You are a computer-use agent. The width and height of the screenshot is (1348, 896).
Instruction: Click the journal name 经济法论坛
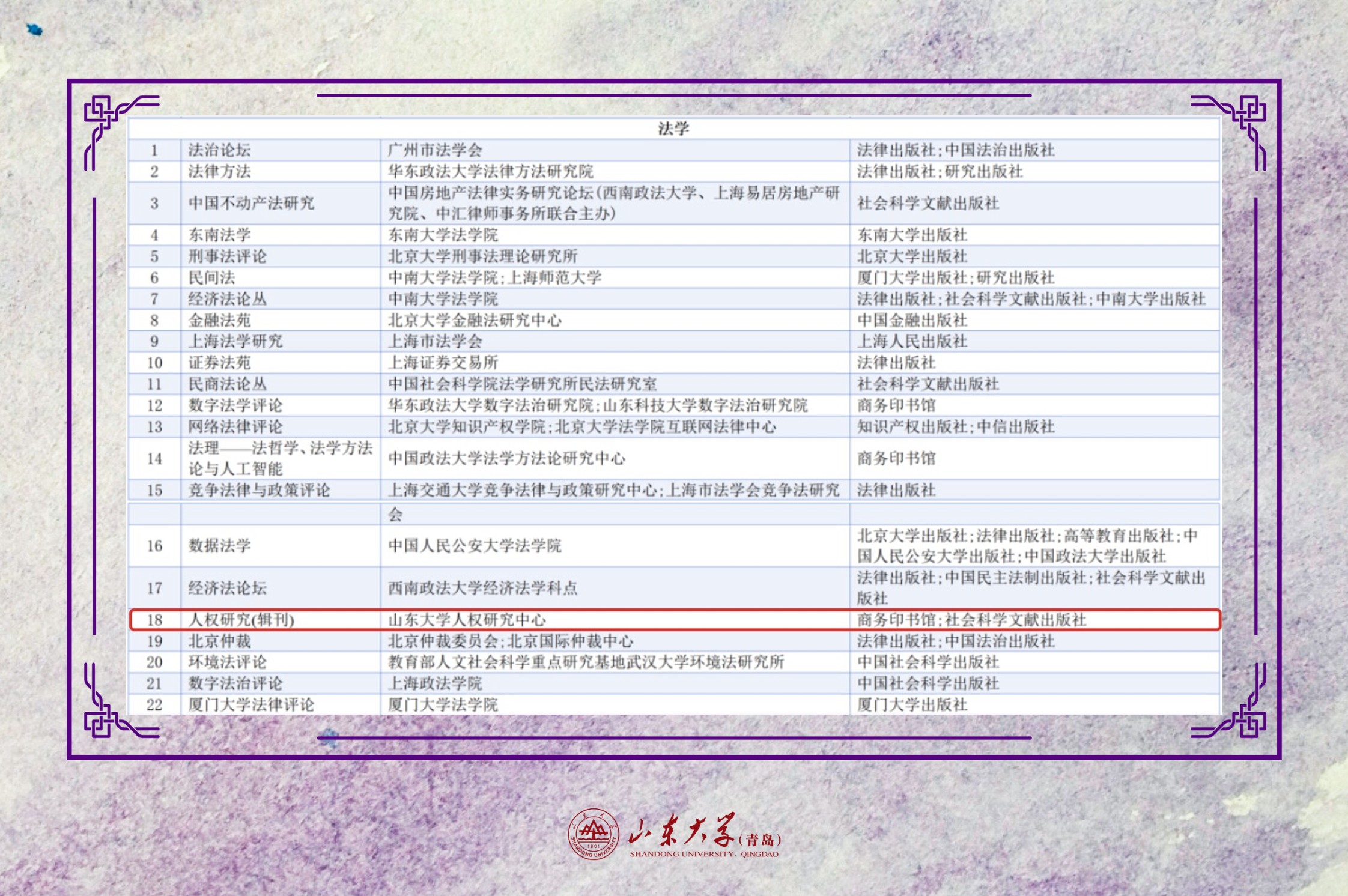point(227,588)
